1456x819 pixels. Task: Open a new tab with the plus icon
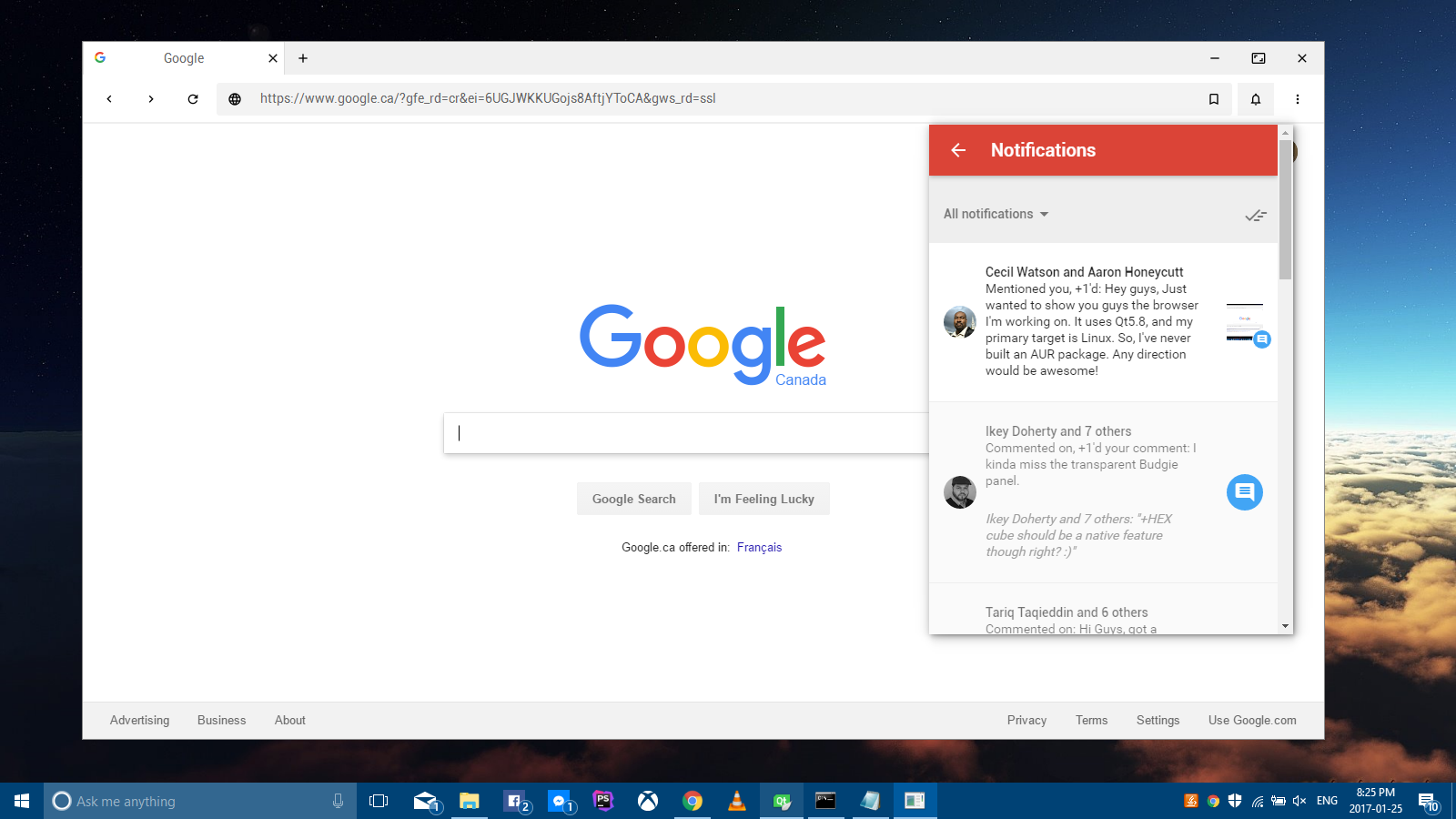pos(303,58)
